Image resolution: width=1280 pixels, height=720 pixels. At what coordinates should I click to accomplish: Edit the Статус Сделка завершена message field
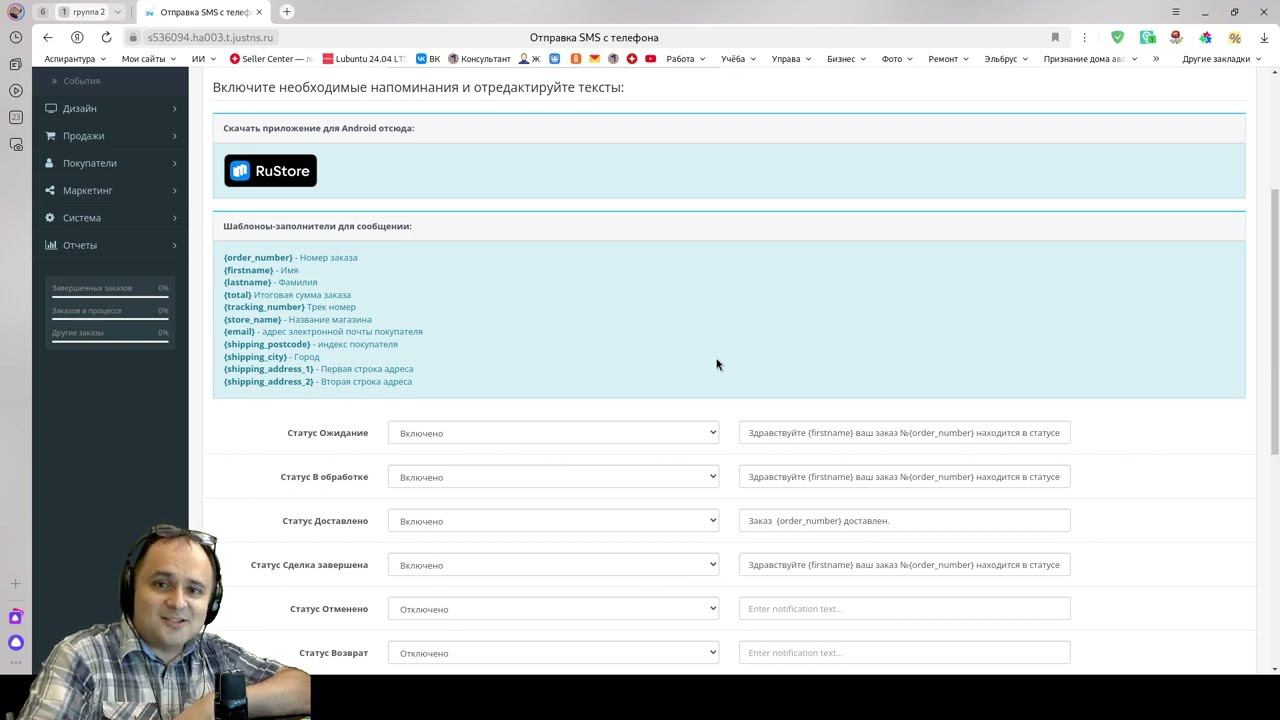coord(904,565)
